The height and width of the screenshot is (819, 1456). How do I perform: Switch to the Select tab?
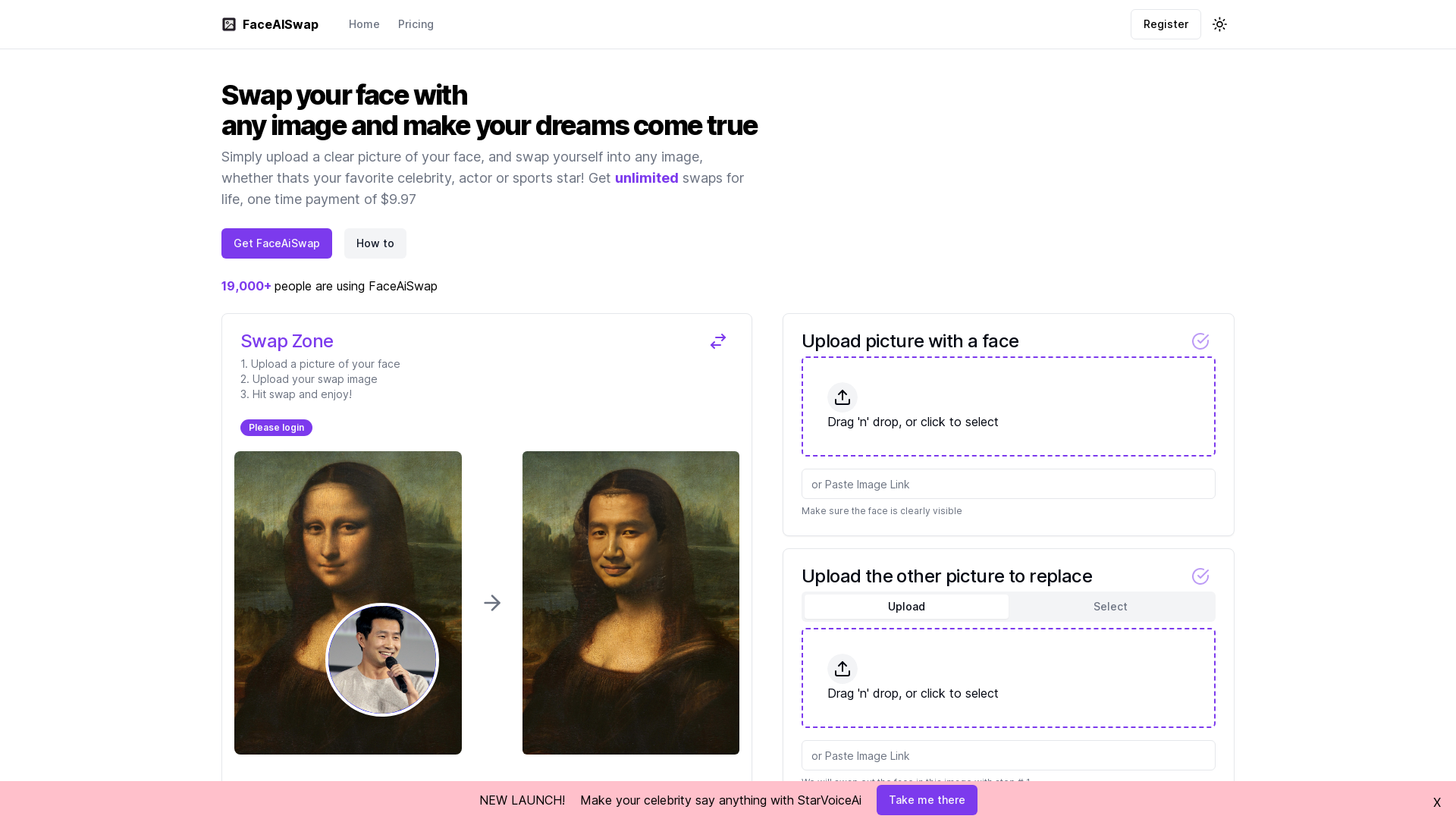tap(1110, 607)
